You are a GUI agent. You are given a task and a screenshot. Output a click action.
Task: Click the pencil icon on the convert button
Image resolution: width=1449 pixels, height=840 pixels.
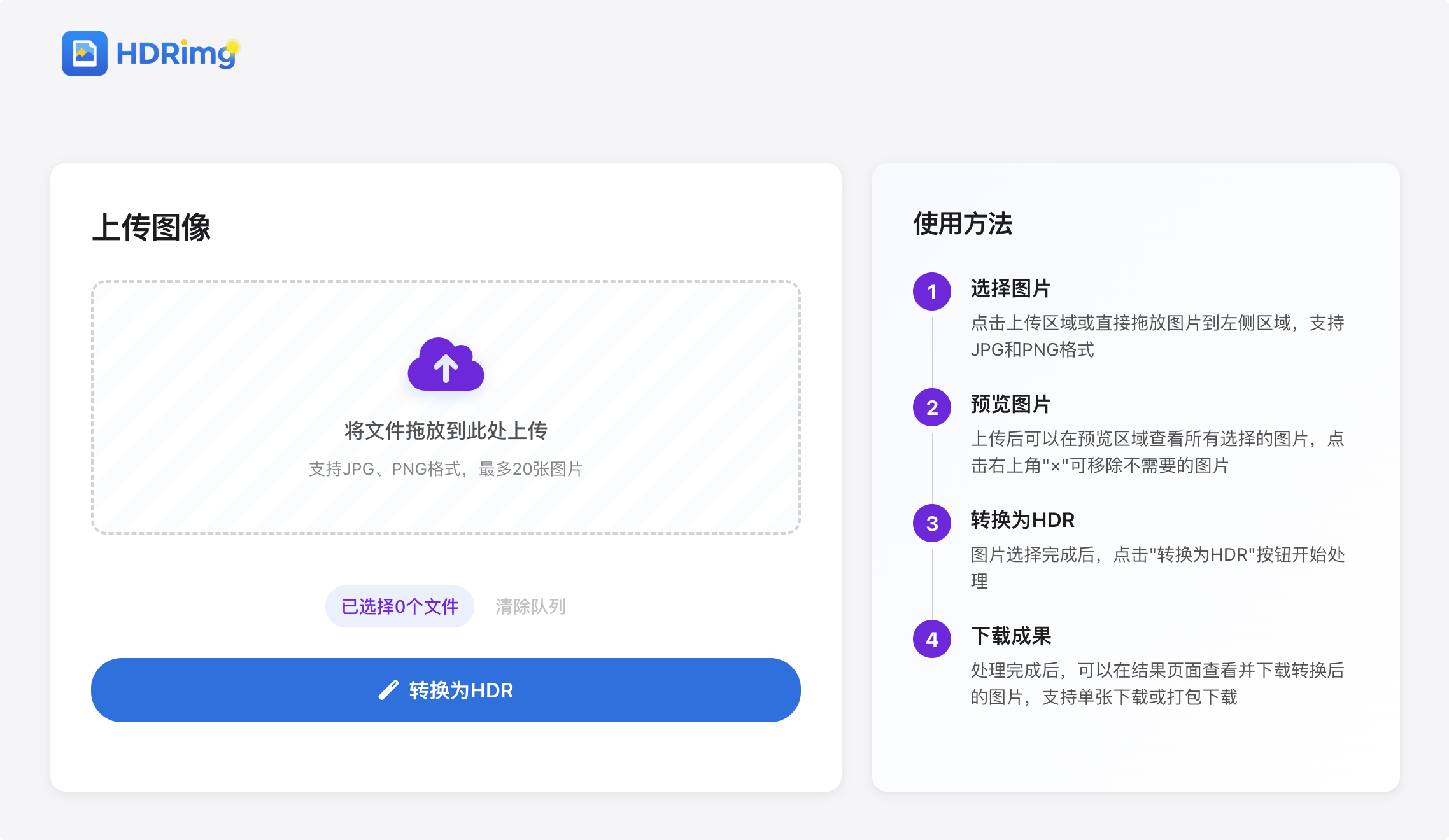388,690
